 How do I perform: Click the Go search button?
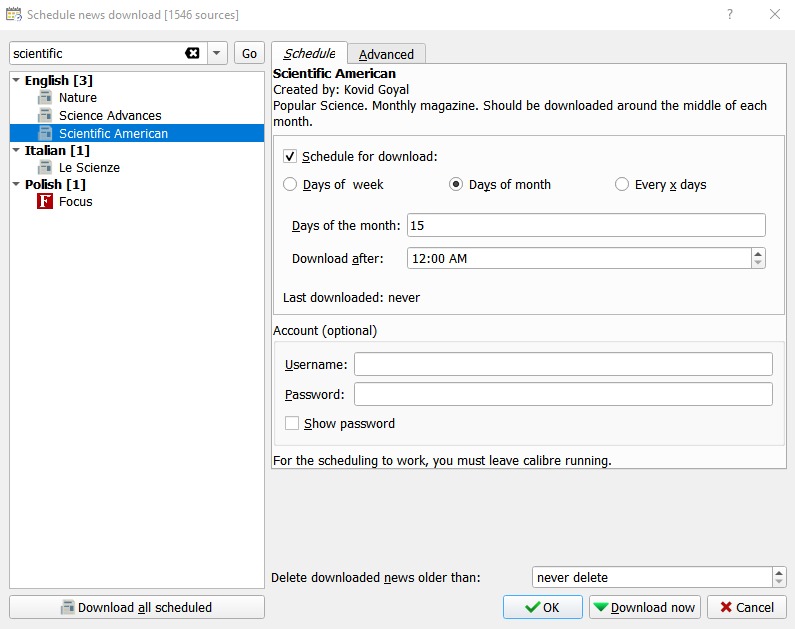249,53
